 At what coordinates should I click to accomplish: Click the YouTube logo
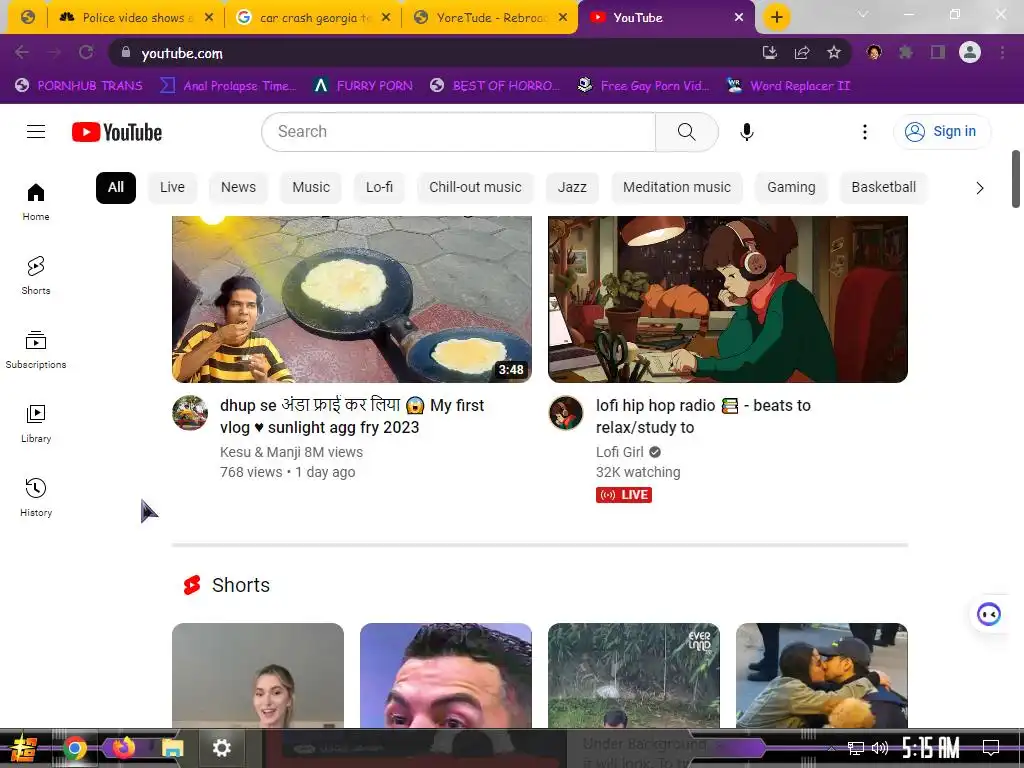(117, 132)
